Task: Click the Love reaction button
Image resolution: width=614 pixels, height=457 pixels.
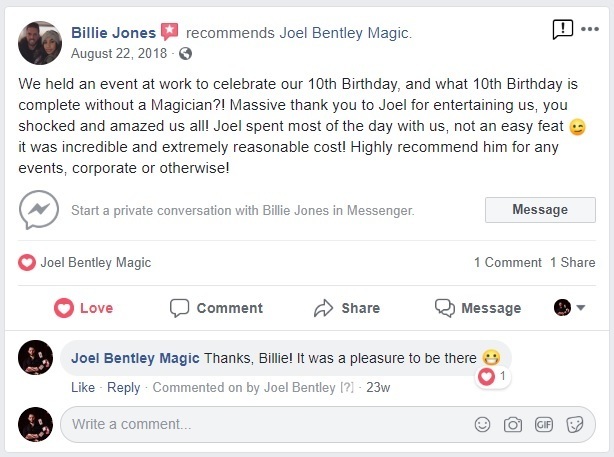Action: click(x=83, y=308)
